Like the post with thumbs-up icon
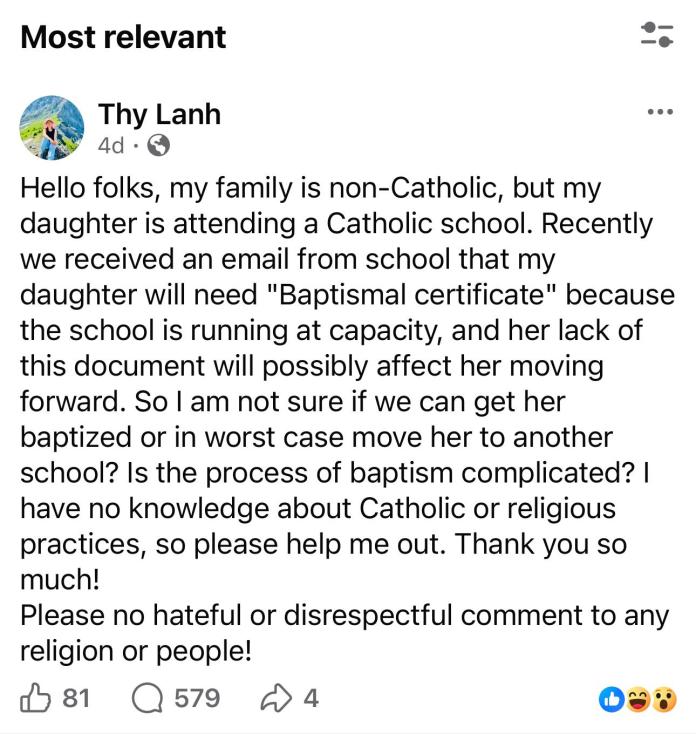This screenshot has height=734, width=696. 36,697
